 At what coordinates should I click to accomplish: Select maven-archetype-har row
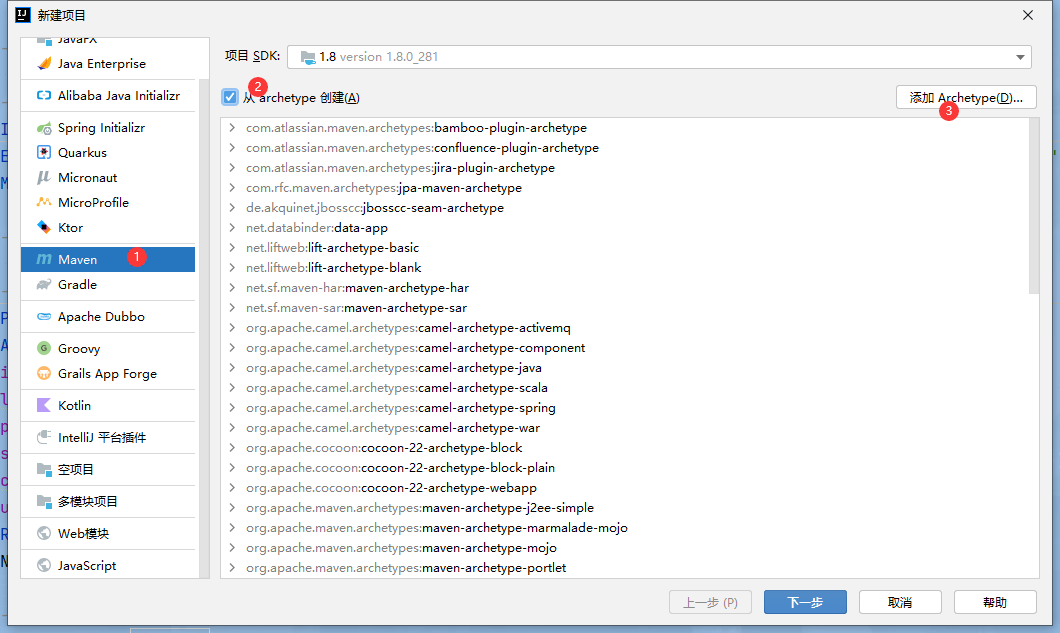point(624,287)
